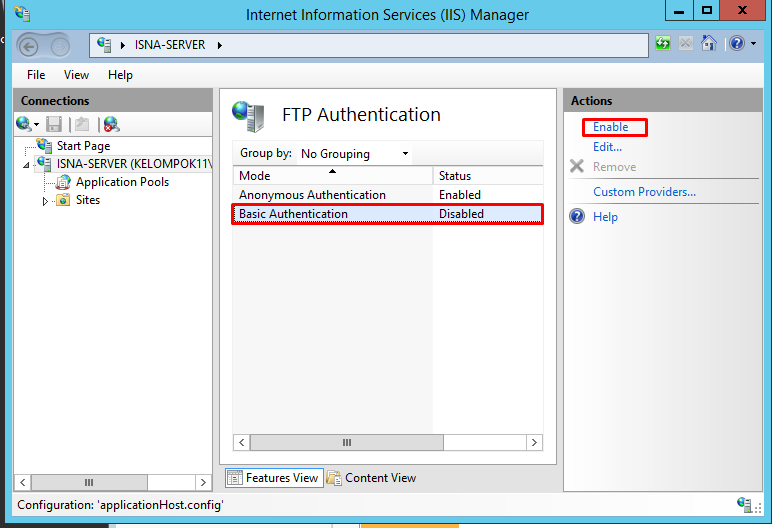
Task: Go forward with the navigation arrow
Action: click(60, 47)
